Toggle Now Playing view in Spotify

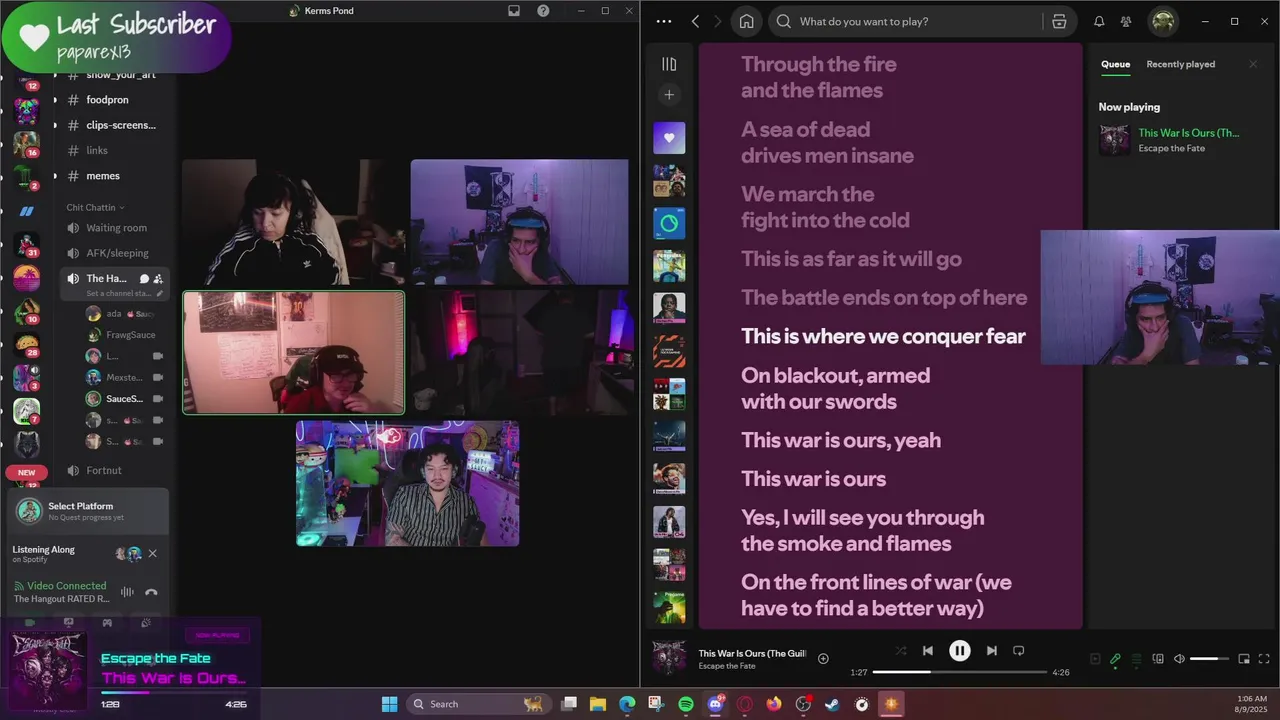[x=1095, y=659]
